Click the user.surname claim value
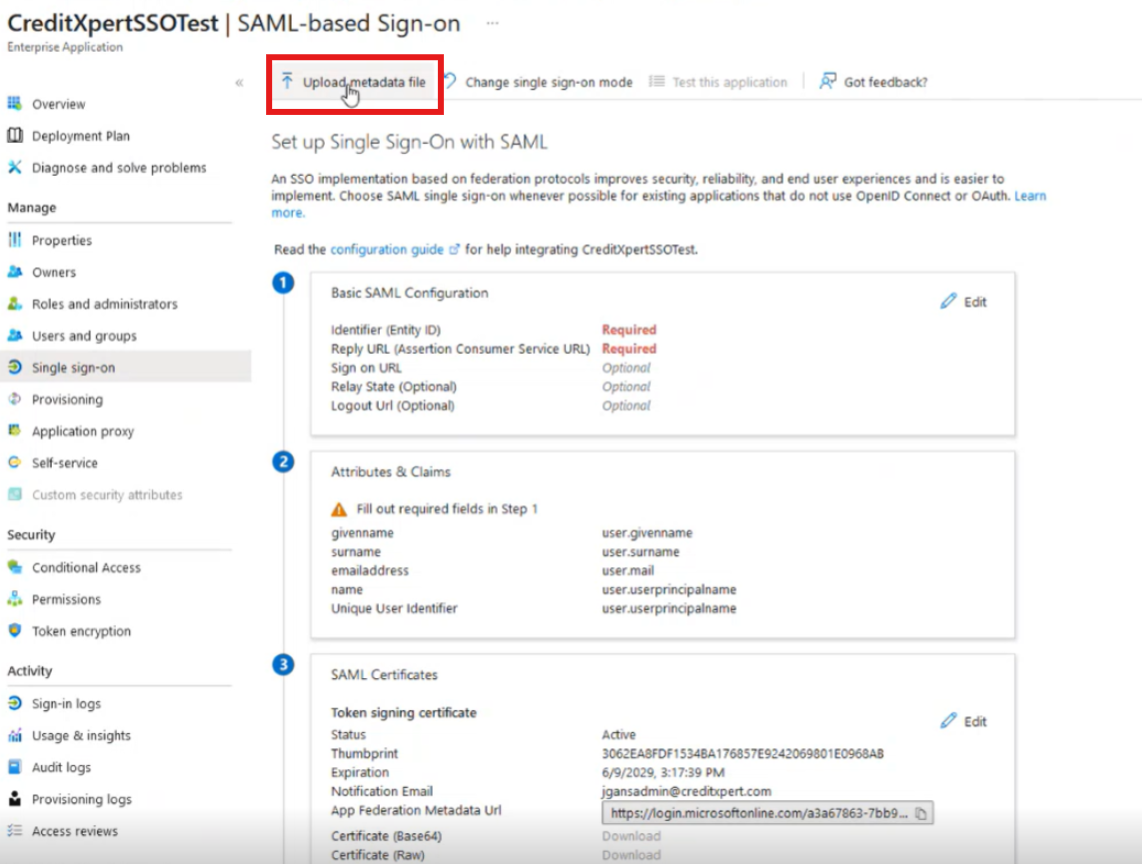 [x=640, y=551]
